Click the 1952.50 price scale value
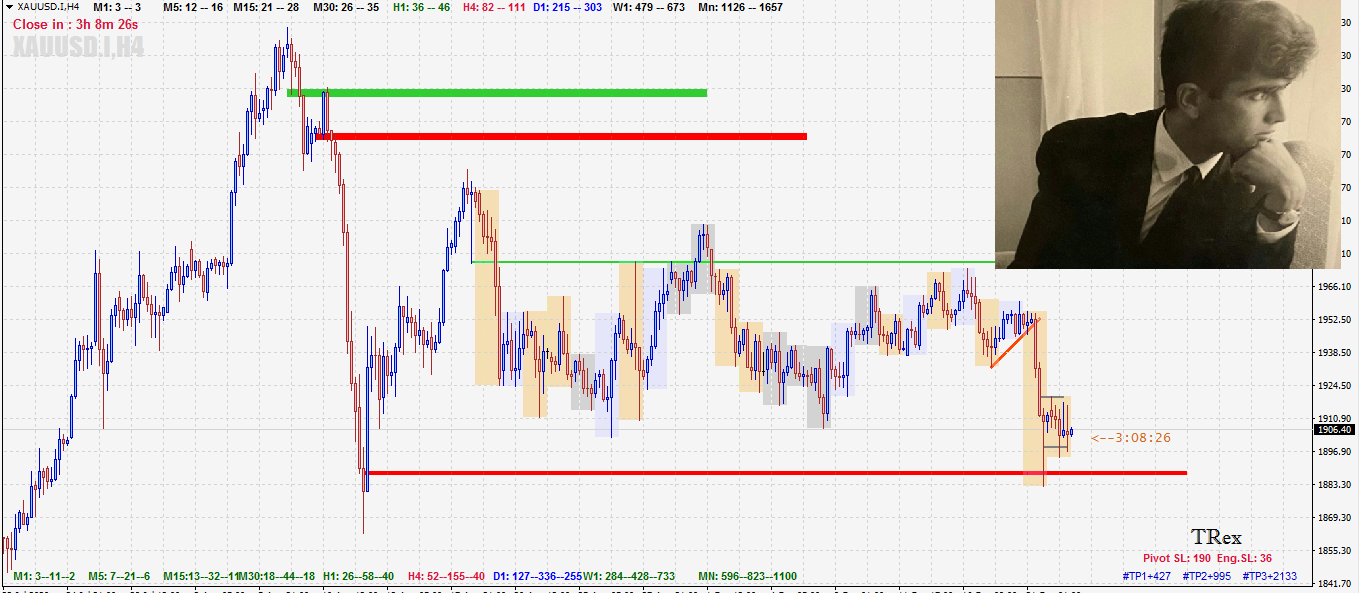This screenshot has height=593, width=1360. coord(1335,320)
